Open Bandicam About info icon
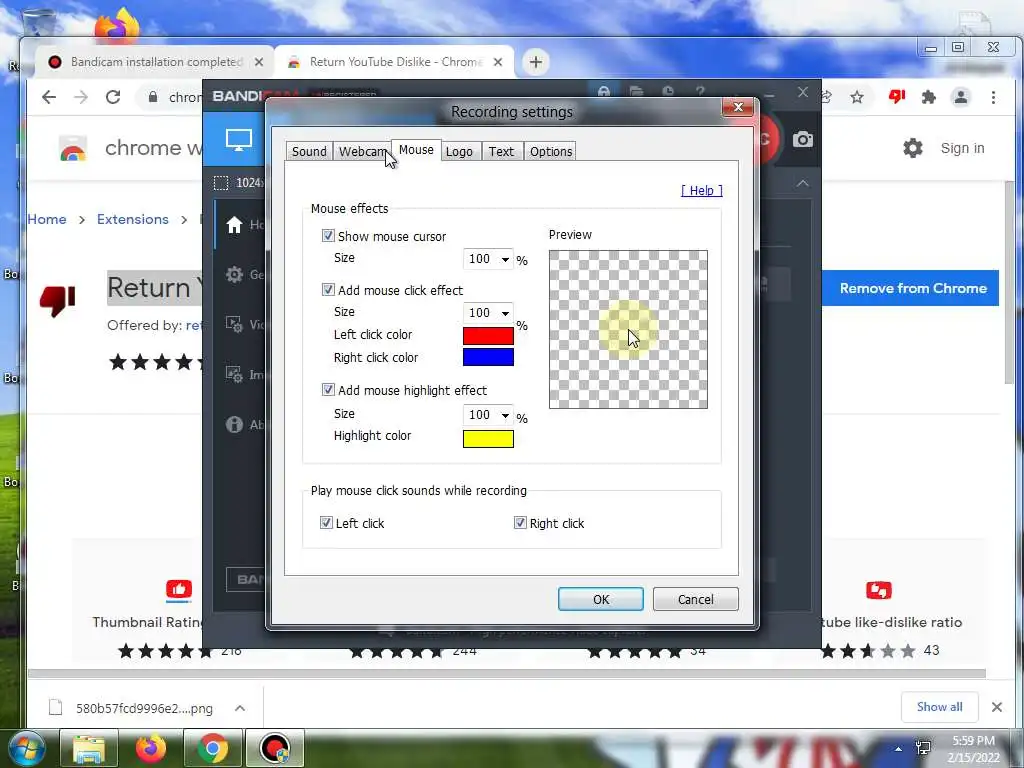Viewport: 1024px width, 768px height. pos(234,424)
